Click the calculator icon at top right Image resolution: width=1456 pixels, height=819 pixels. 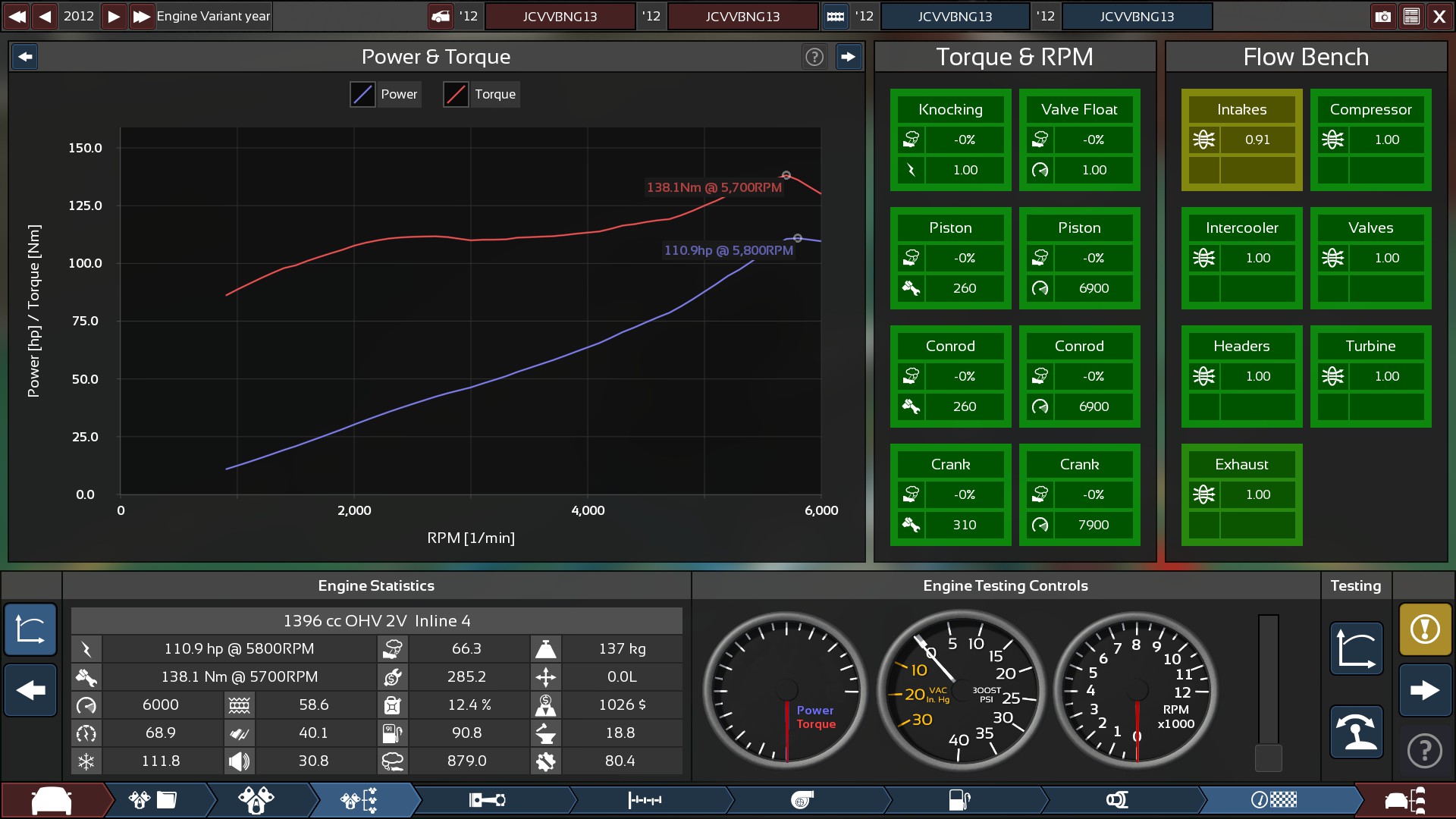1411,16
